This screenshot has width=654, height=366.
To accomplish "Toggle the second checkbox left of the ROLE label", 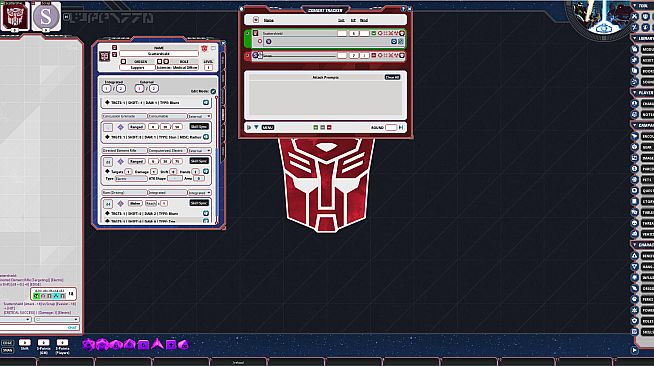I will click(x=166, y=62).
